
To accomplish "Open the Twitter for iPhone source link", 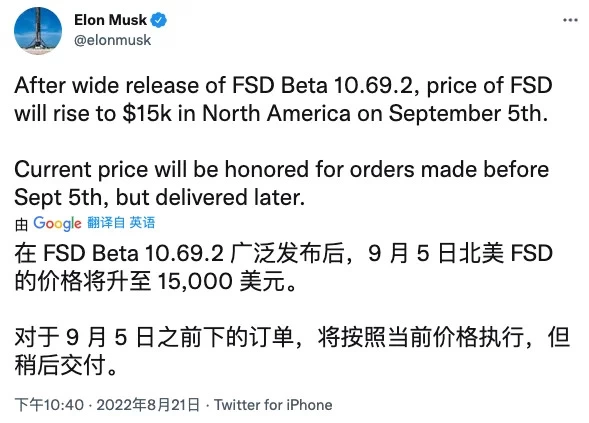I will 273,405.
